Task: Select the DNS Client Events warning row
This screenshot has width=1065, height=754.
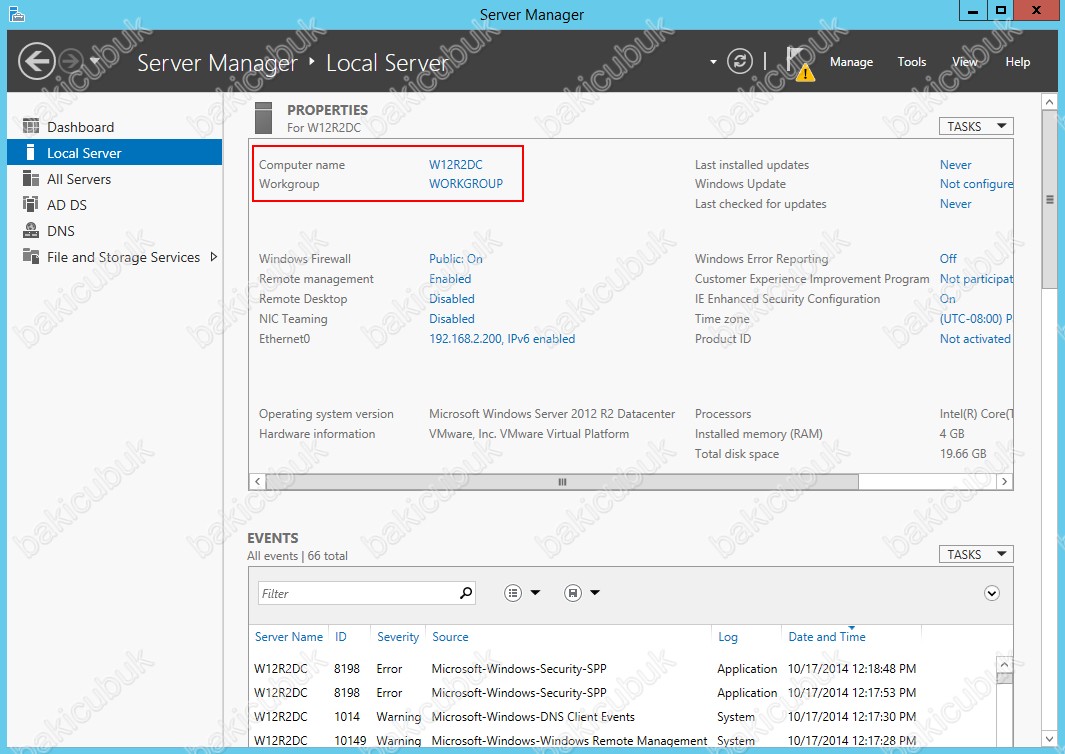Action: click(x=622, y=717)
